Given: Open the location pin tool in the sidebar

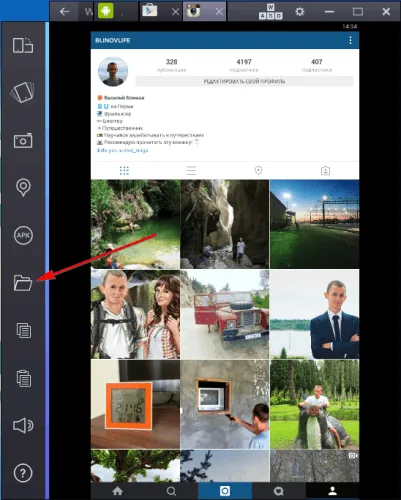Looking at the screenshot, I should point(23,187).
